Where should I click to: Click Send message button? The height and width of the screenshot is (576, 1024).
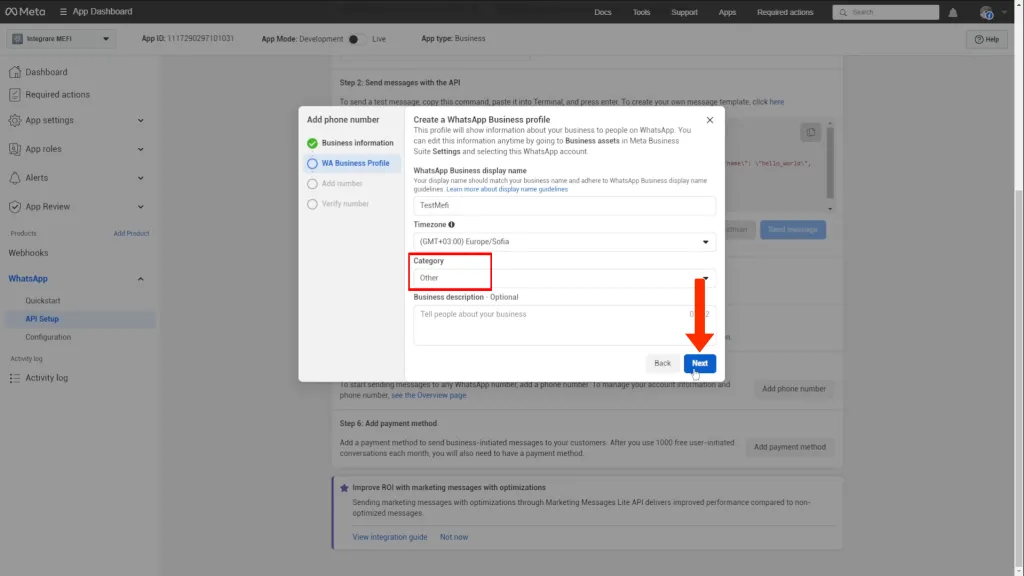[x=792, y=230]
